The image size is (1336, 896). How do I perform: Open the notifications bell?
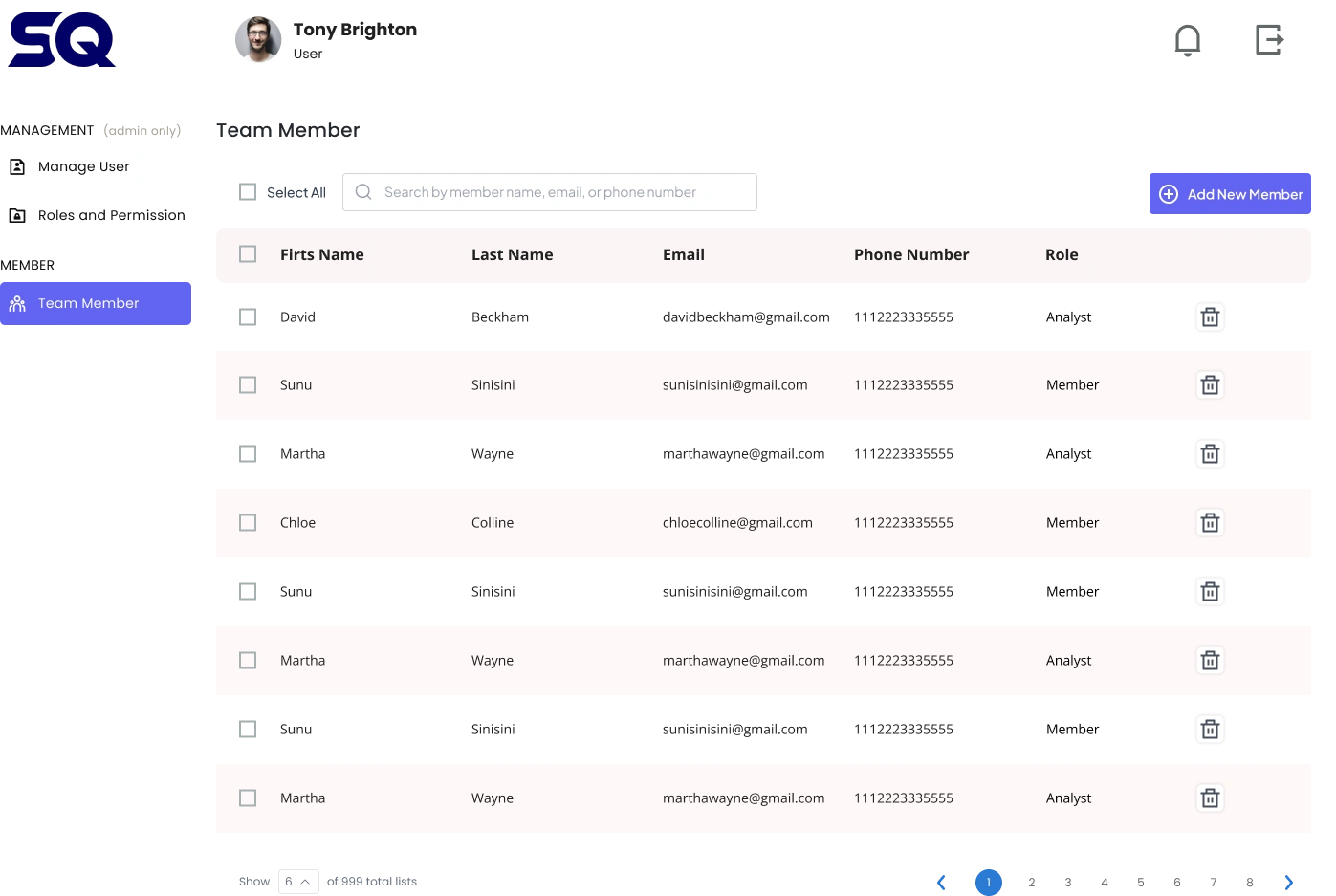coord(1187,40)
